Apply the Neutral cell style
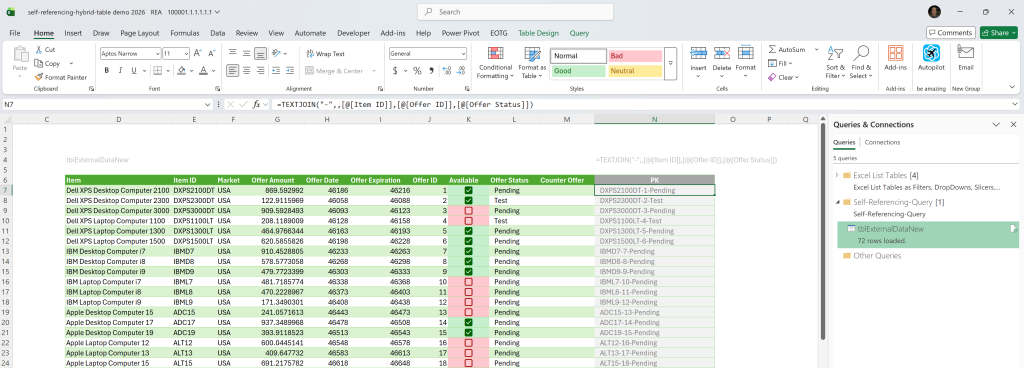This screenshot has height=368, width=1024. pos(635,71)
